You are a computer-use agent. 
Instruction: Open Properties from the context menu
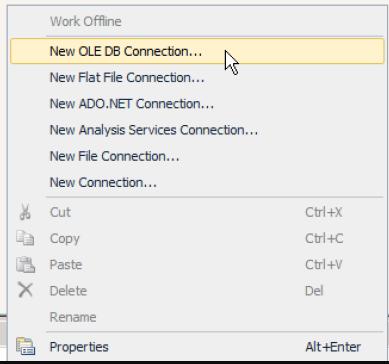click(x=197, y=347)
